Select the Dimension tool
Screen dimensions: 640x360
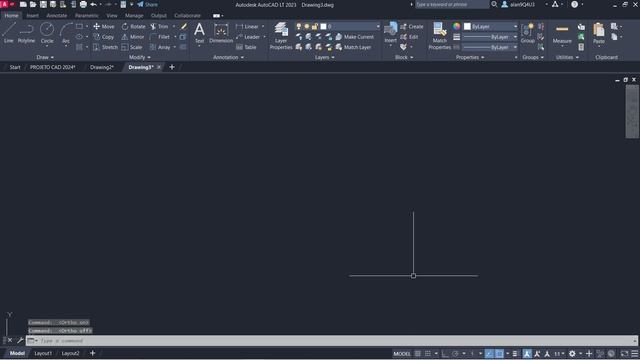[x=221, y=33]
